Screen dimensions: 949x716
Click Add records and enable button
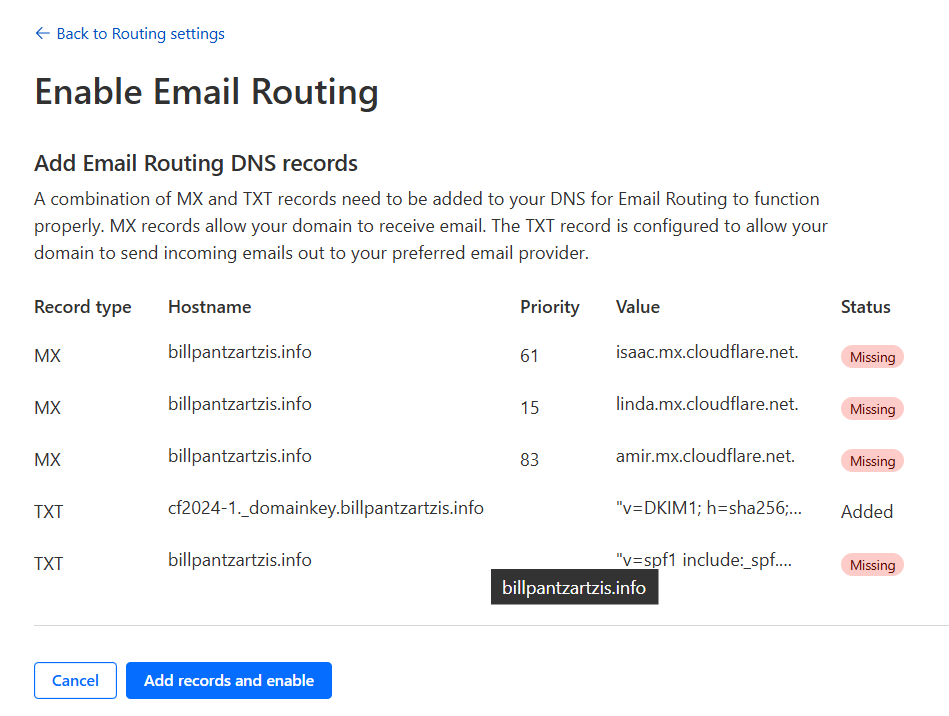(x=229, y=681)
